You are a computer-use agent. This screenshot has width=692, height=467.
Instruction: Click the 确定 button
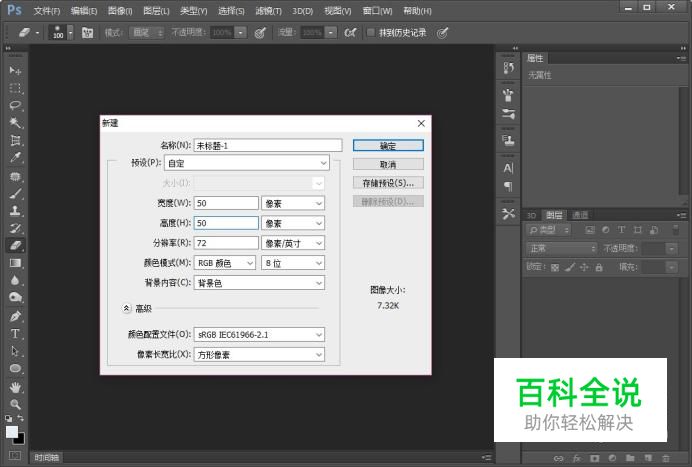point(388,146)
